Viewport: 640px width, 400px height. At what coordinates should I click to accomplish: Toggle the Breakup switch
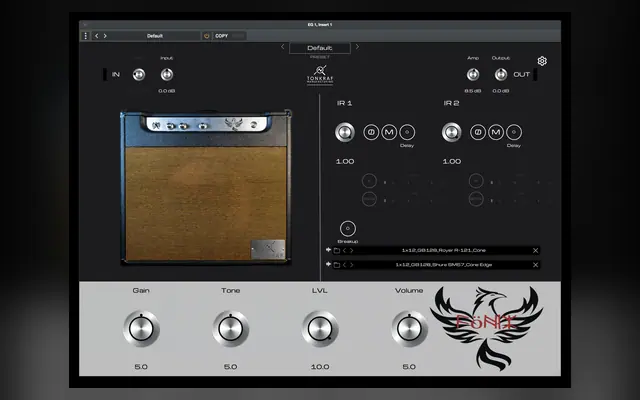(348, 229)
